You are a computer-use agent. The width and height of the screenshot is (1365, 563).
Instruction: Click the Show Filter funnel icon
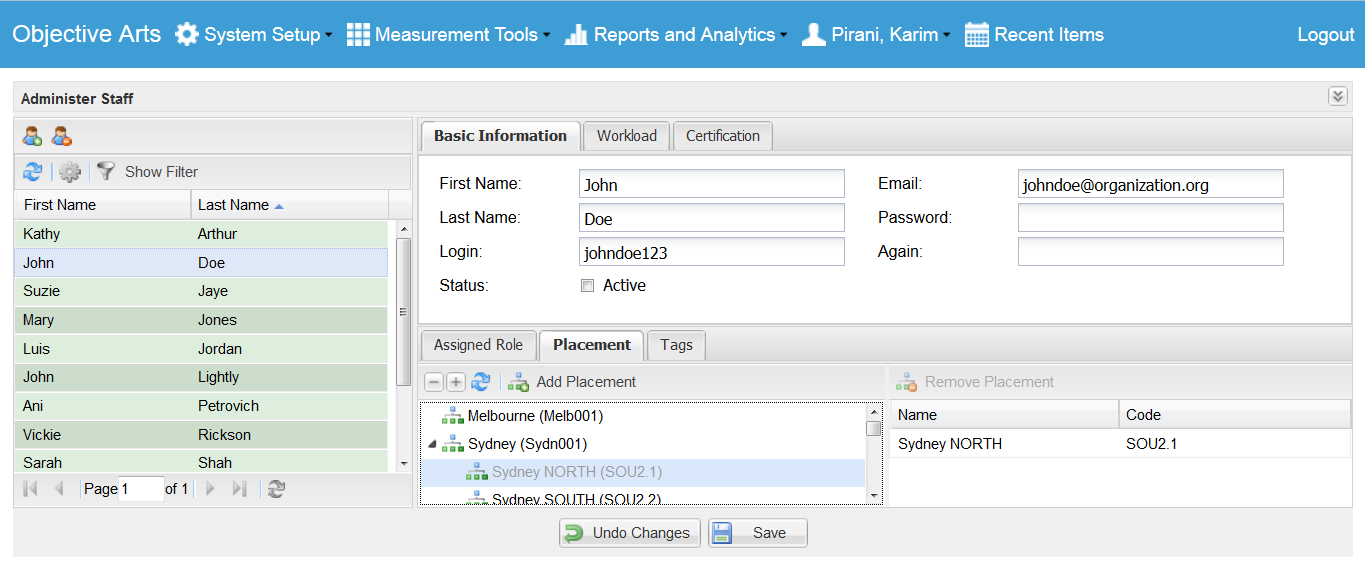click(106, 172)
